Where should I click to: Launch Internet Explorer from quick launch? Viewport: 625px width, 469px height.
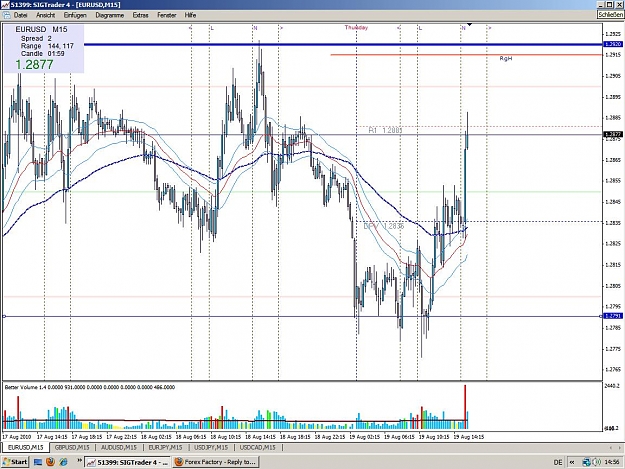[63, 462]
